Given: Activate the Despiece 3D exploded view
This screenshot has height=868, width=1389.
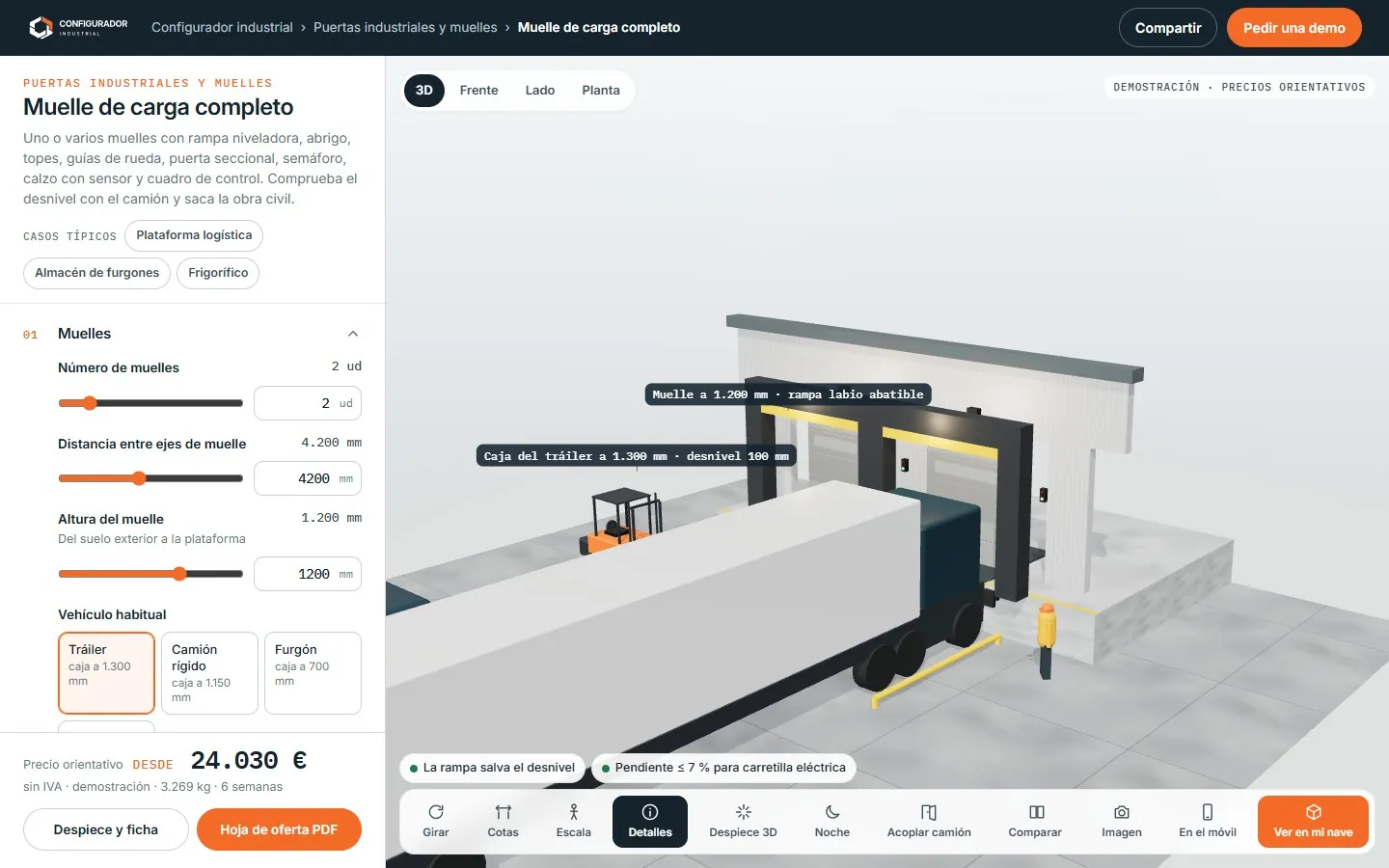Looking at the screenshot, I should (743, 822).
